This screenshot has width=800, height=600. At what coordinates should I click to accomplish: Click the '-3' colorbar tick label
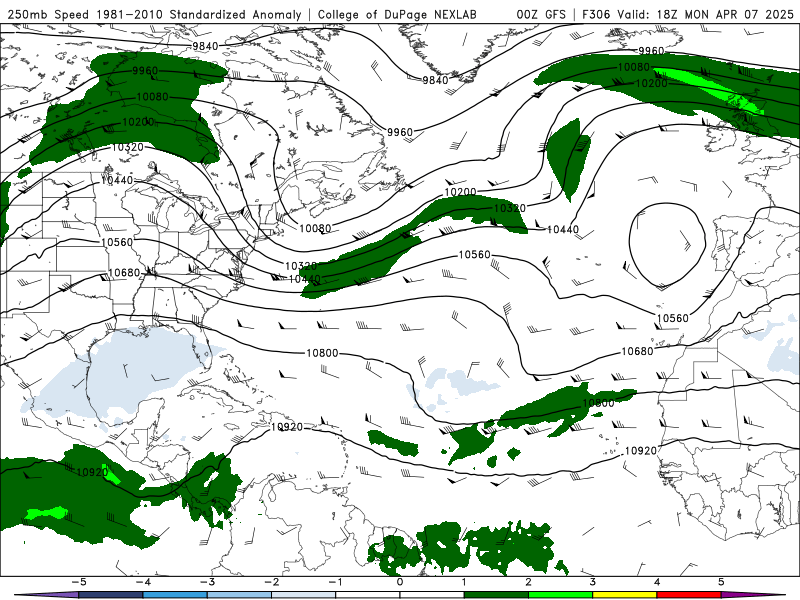coord(207,582)
